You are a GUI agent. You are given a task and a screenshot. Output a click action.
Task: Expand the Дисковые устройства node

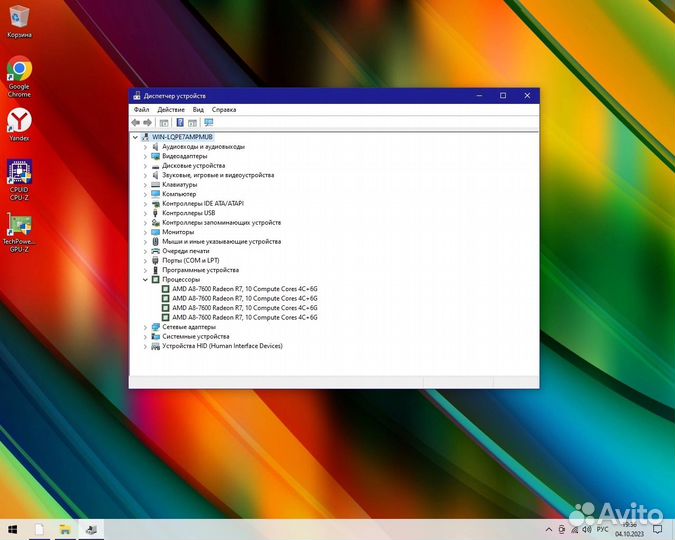click(145, 166)
